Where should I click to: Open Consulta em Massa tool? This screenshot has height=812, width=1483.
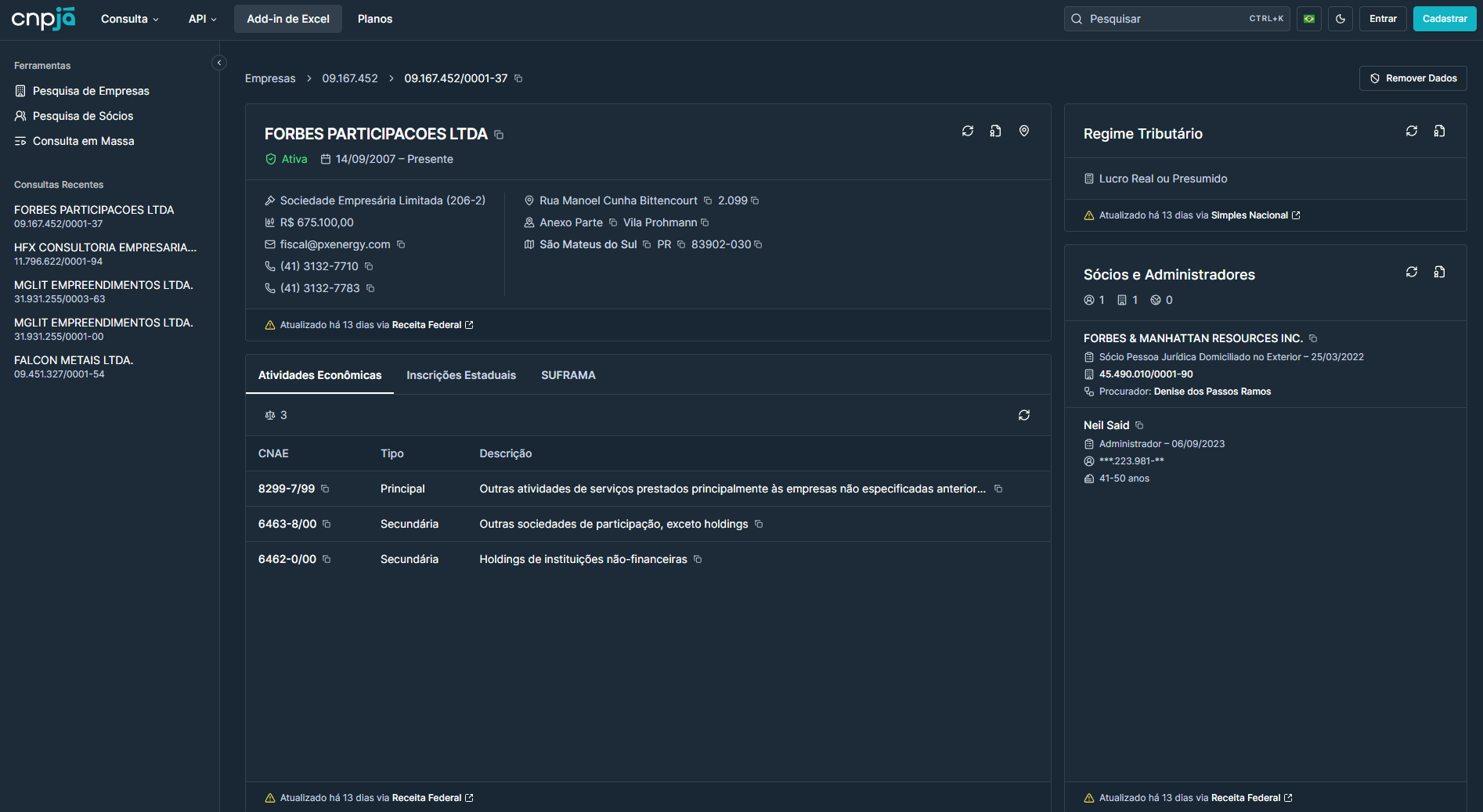(74, 141)
